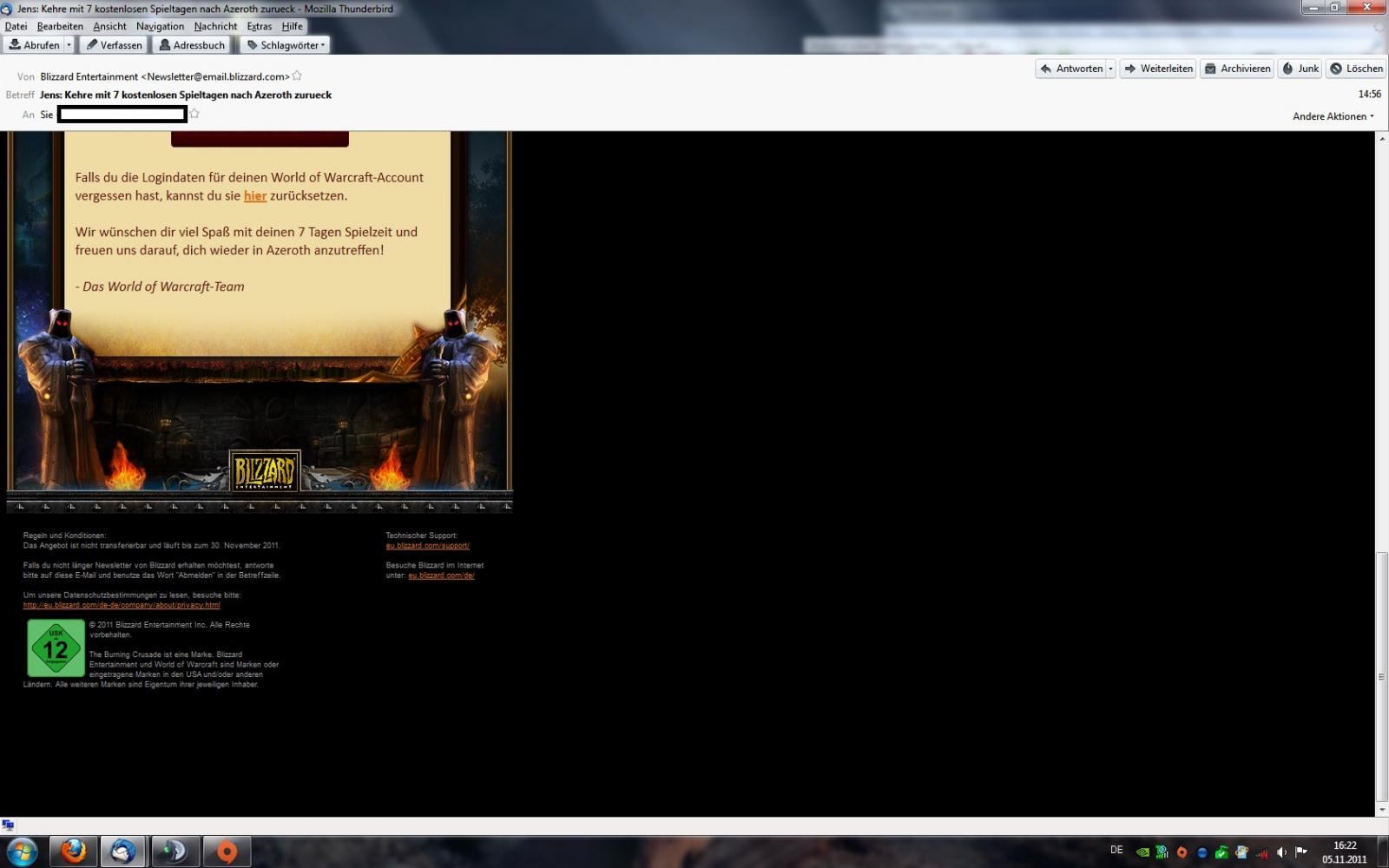Click the green checkmark tray icon

tap(1221, 852)
